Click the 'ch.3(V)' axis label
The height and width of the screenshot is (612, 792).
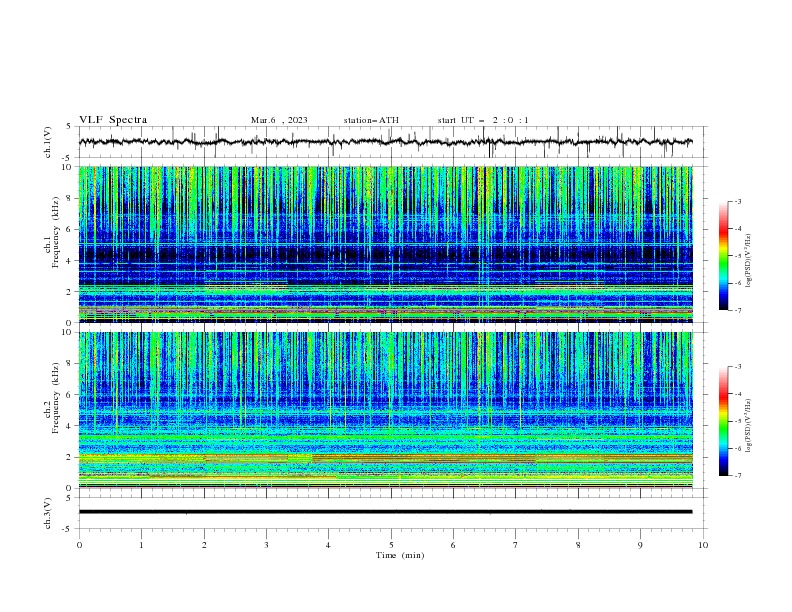coord(48,513)
